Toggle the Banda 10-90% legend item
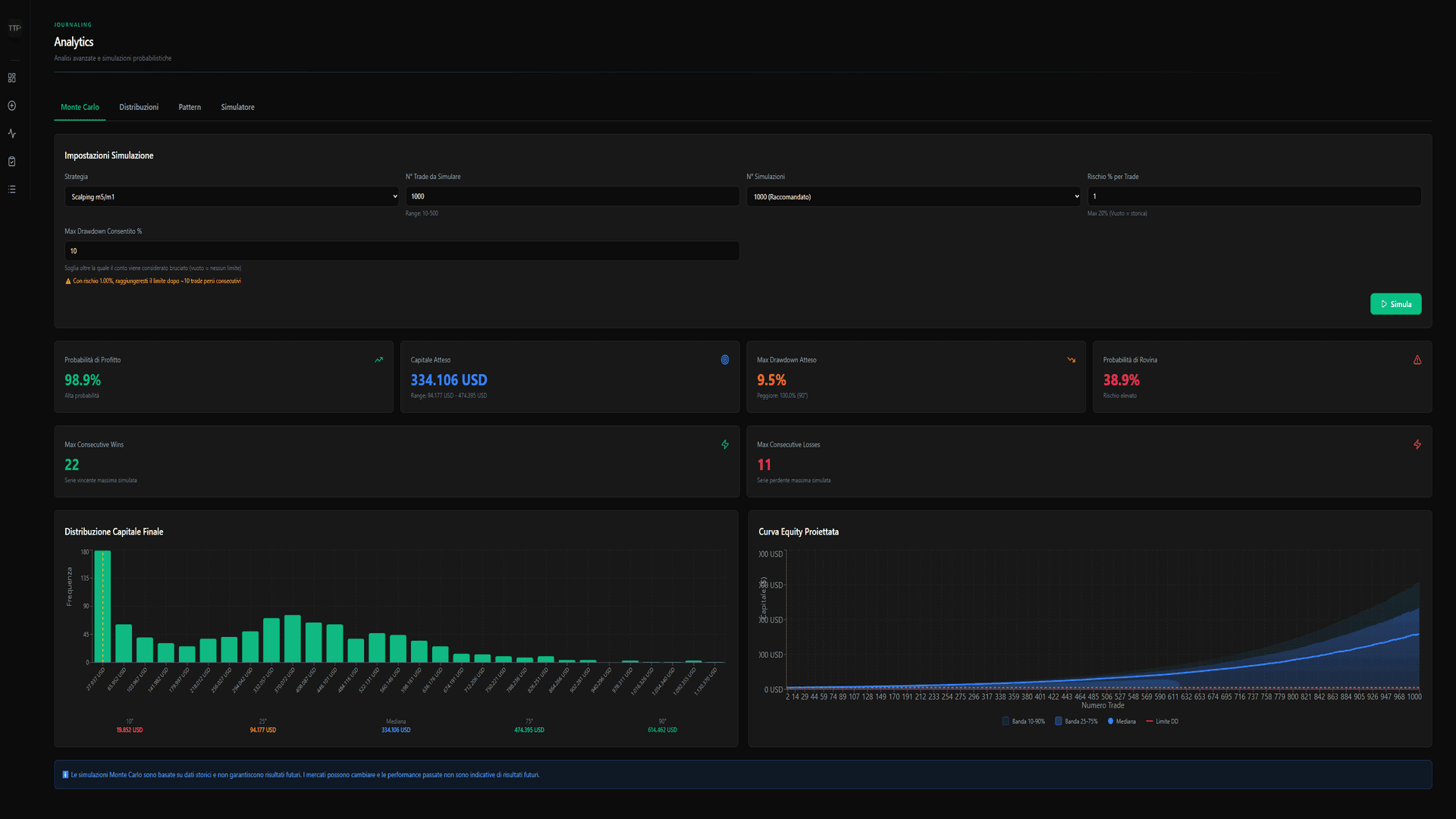This screenshot has height=819, width=1456. [1023, 721]
